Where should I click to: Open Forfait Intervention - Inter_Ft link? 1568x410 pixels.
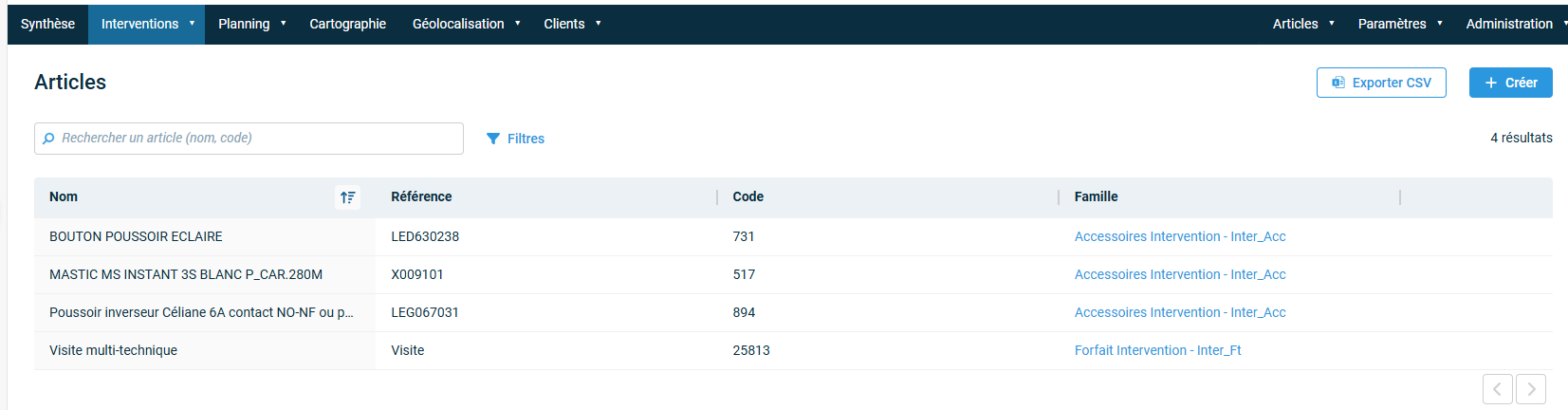point(1157,350)
